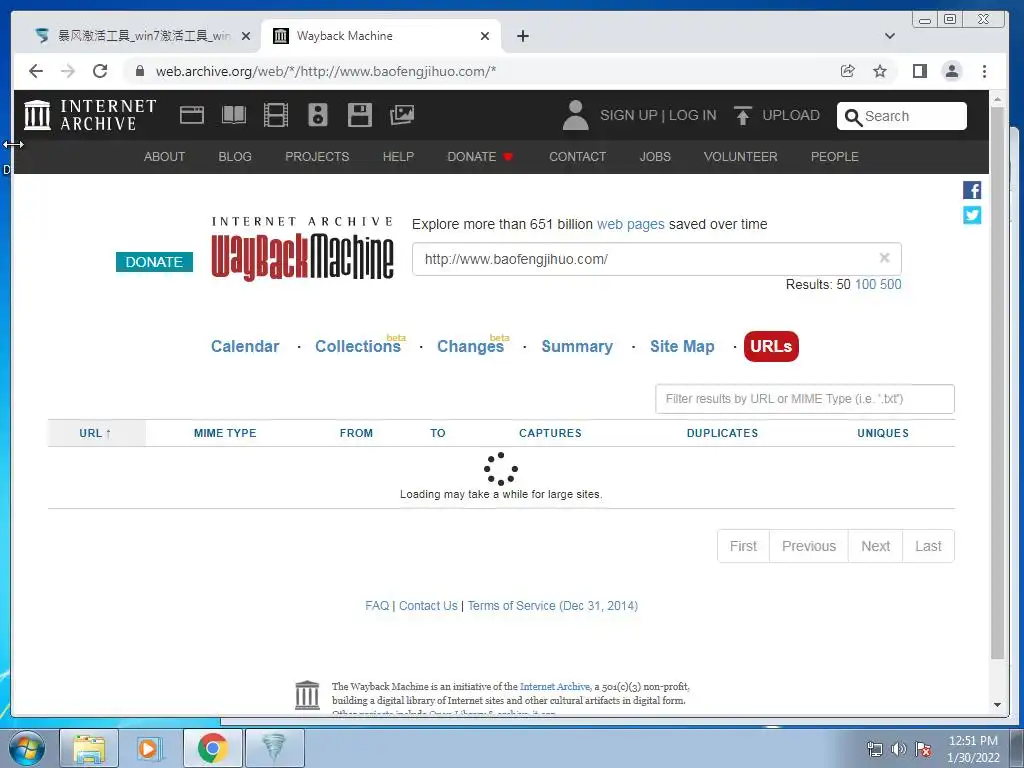Share on Facebook icon
Screen dimensions: 1024x768
pos(972,190)
